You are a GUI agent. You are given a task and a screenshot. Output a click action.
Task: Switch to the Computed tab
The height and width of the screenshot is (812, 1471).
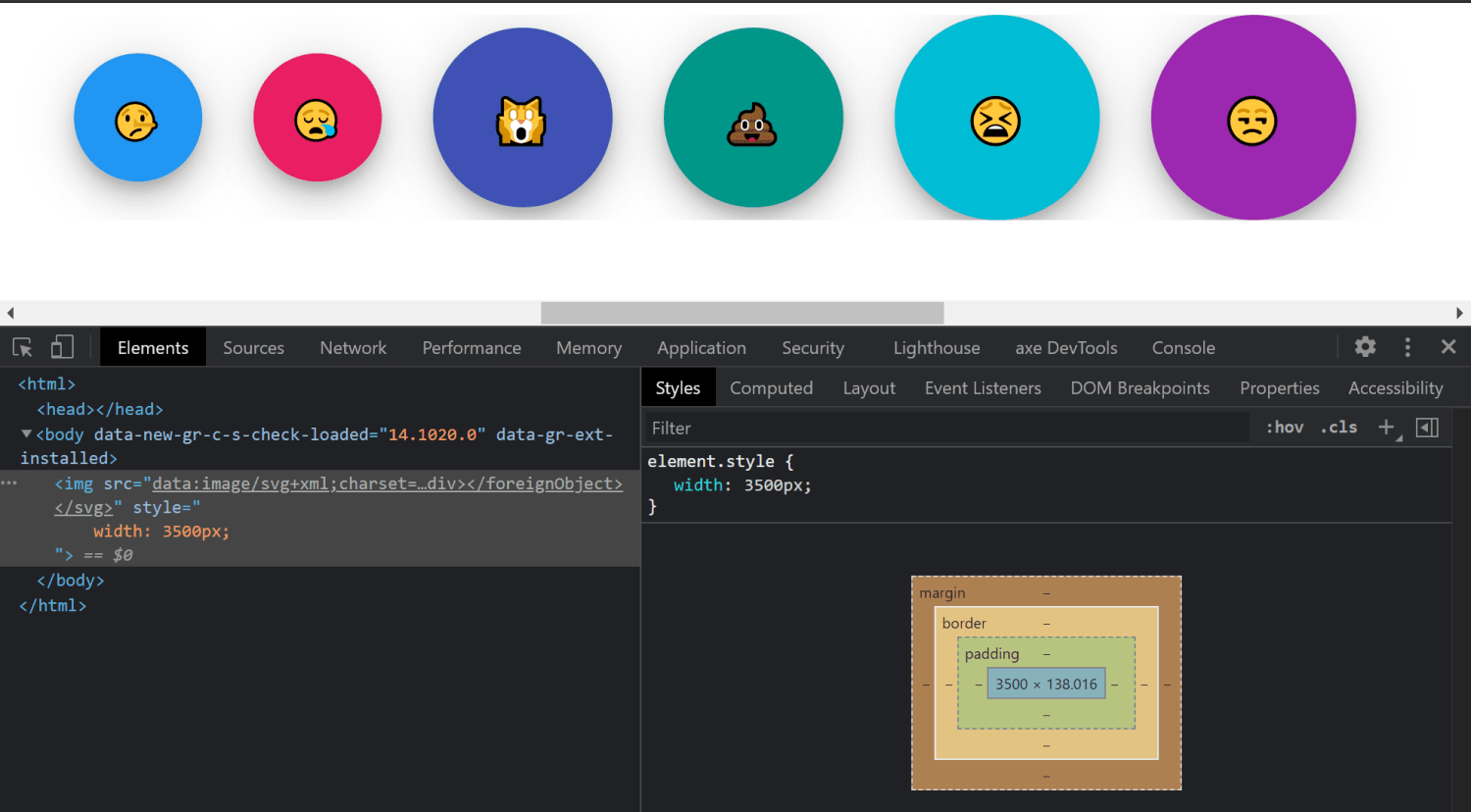pos(772,387)
